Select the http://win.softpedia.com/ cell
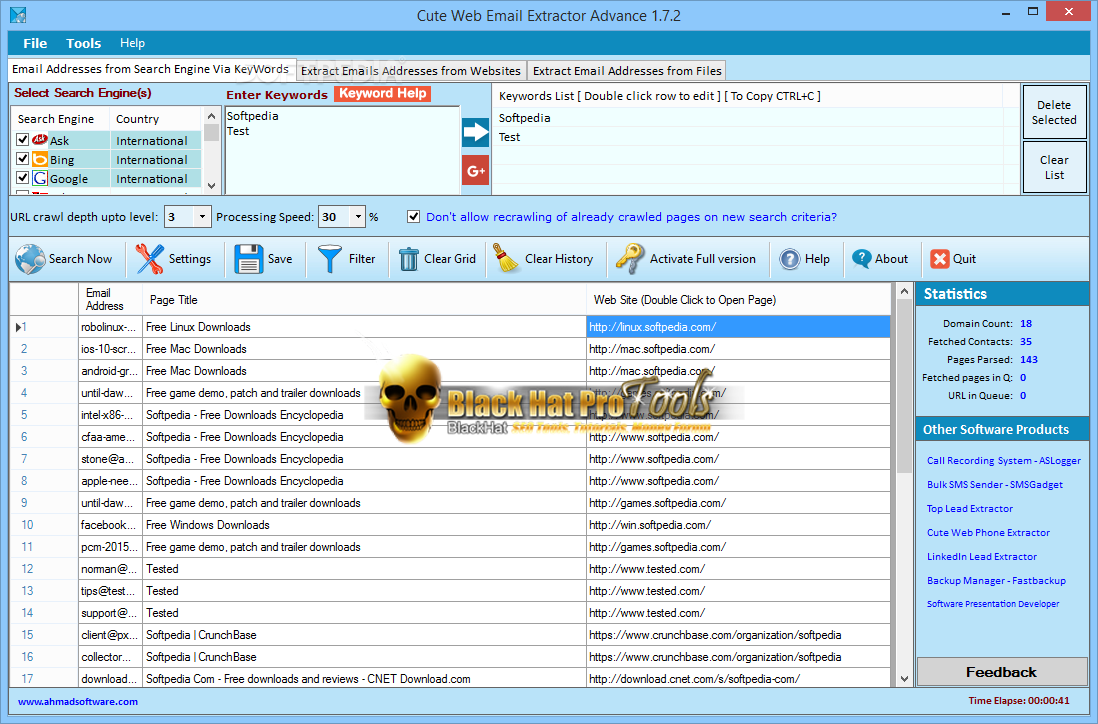1098x724 pixels. point(739,525)
